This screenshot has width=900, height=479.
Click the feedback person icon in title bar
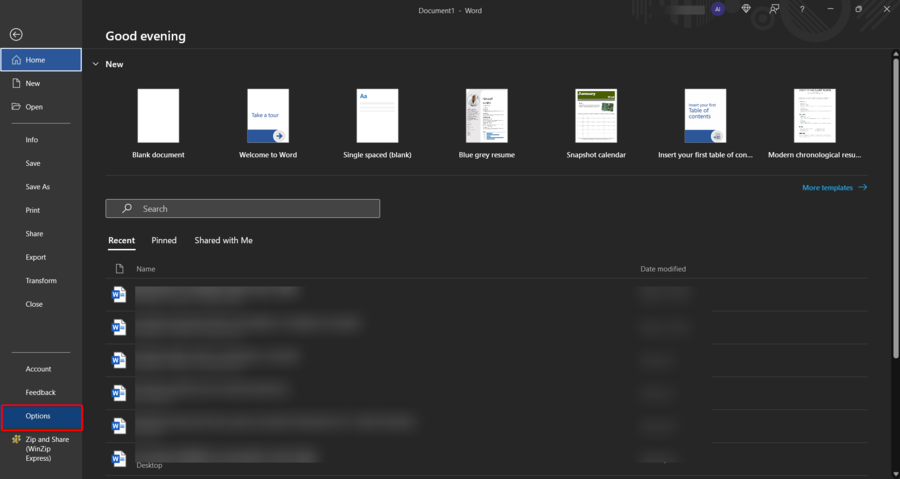click(774, 9)
